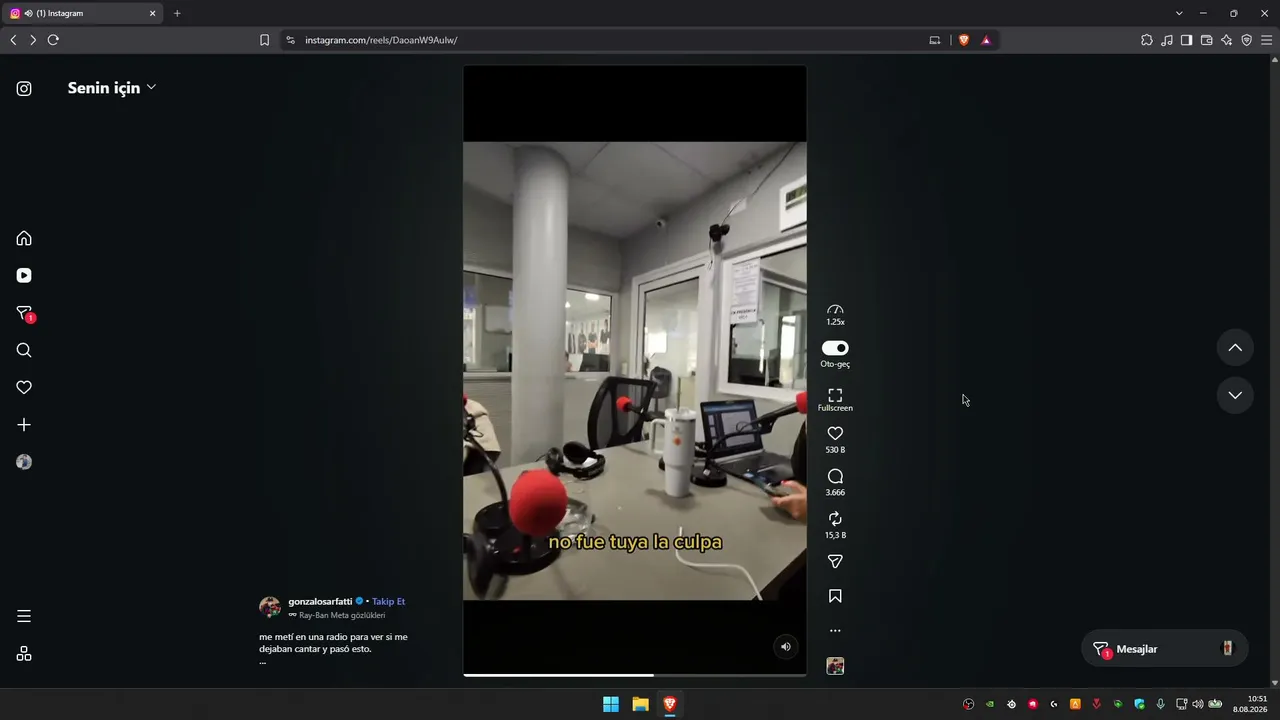Open direct messages icon in the sidebar
Screen dimensions: 1280x720
pos(25,314)
